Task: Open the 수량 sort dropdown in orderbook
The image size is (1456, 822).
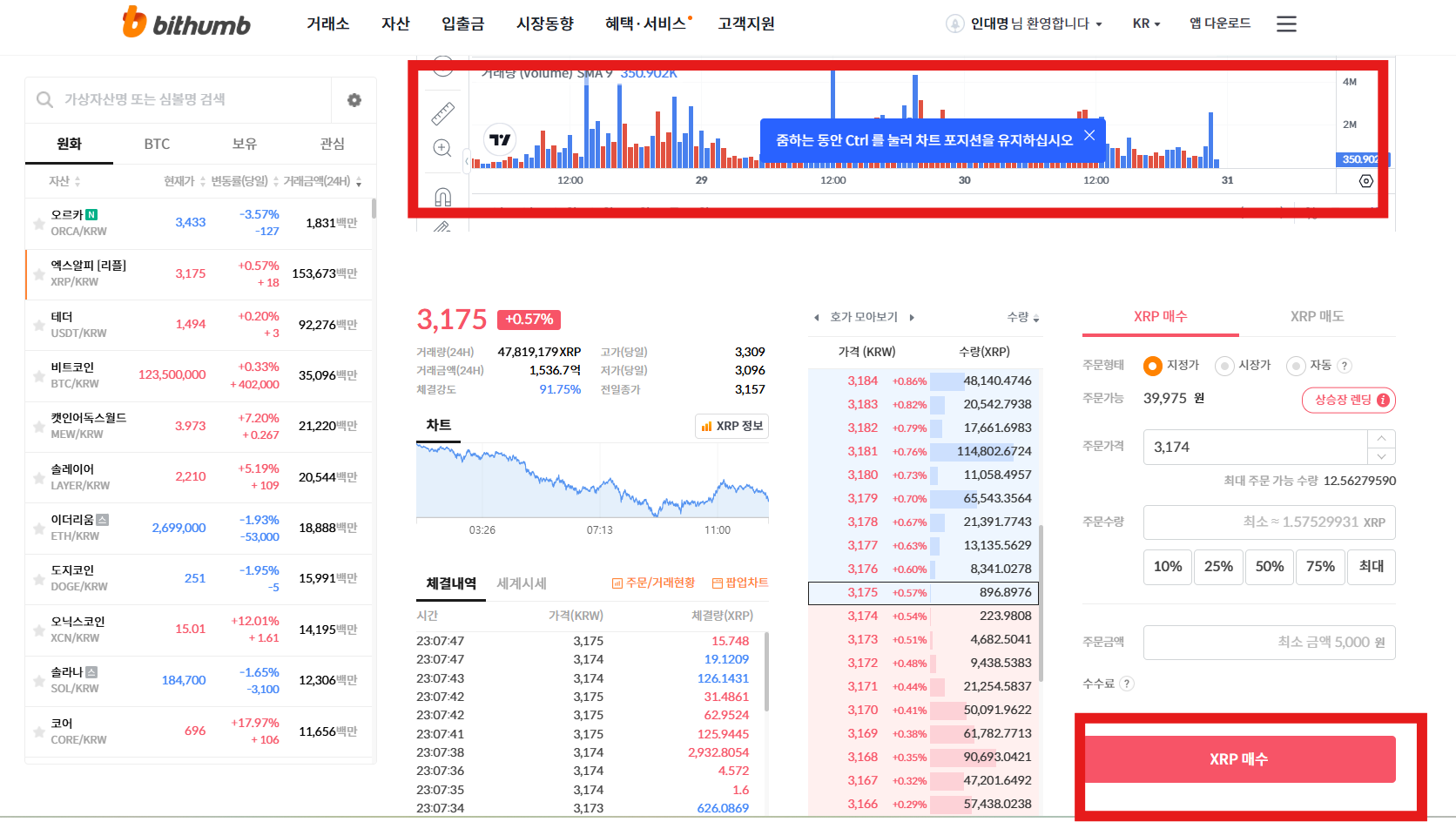Action: (1023, 317)
